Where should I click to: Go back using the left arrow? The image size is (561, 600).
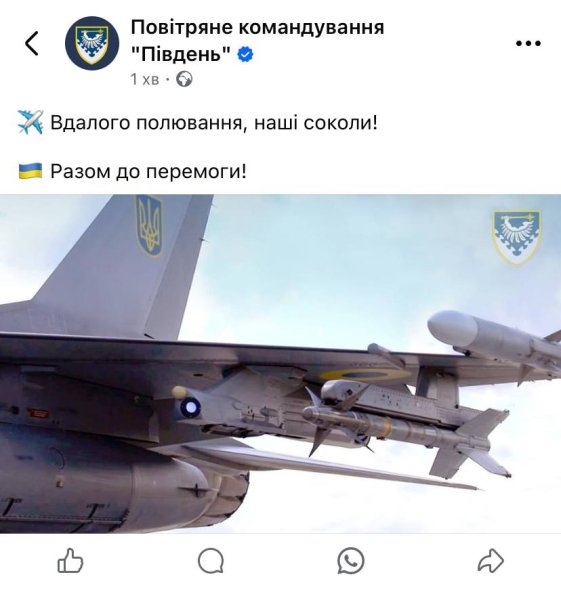coord(31,43)
